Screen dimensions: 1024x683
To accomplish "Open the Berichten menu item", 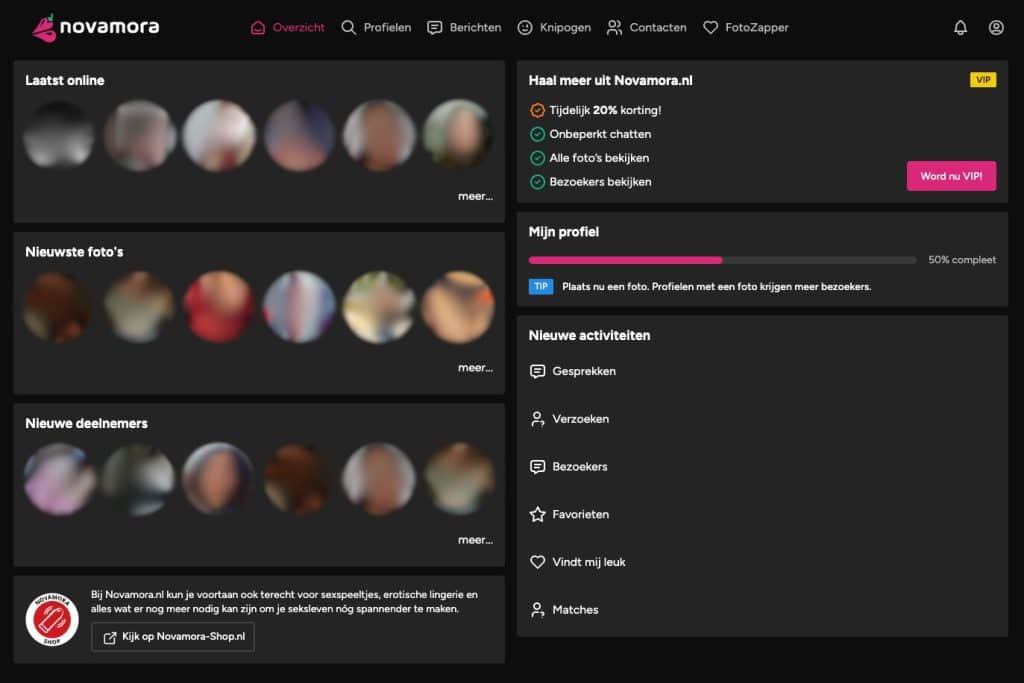I will click(464, 27).
